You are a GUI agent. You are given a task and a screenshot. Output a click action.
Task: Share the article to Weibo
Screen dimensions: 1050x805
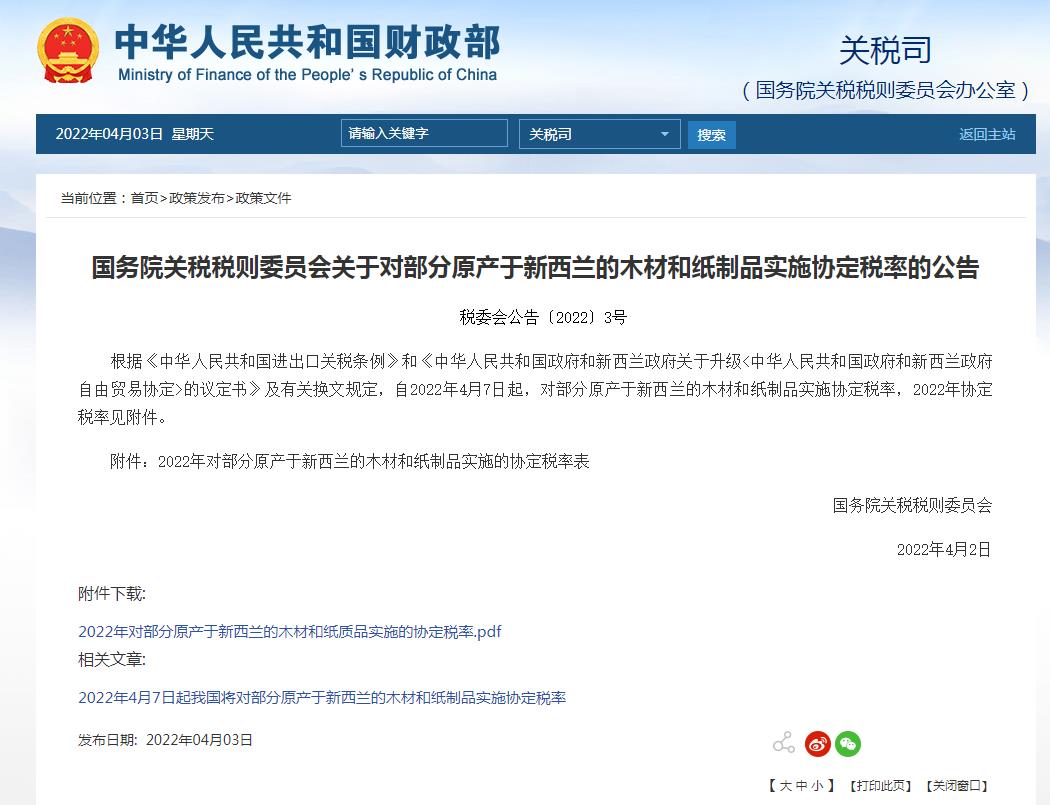[x=817, y=743]
